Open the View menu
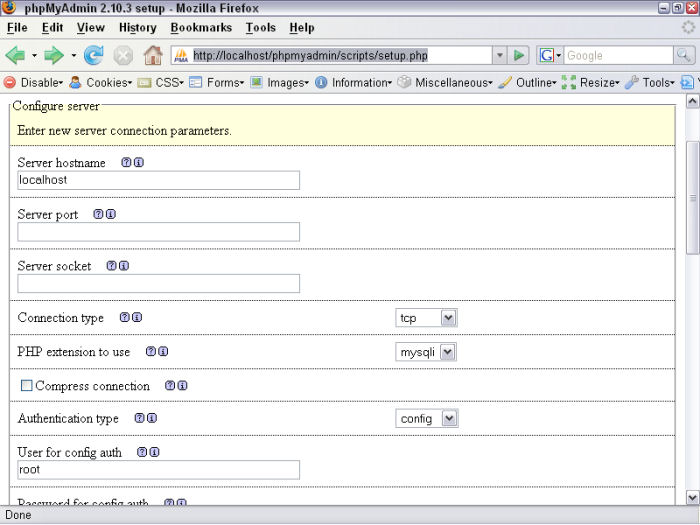This screenshot has height=525, width=700. [x=91, y=28]
